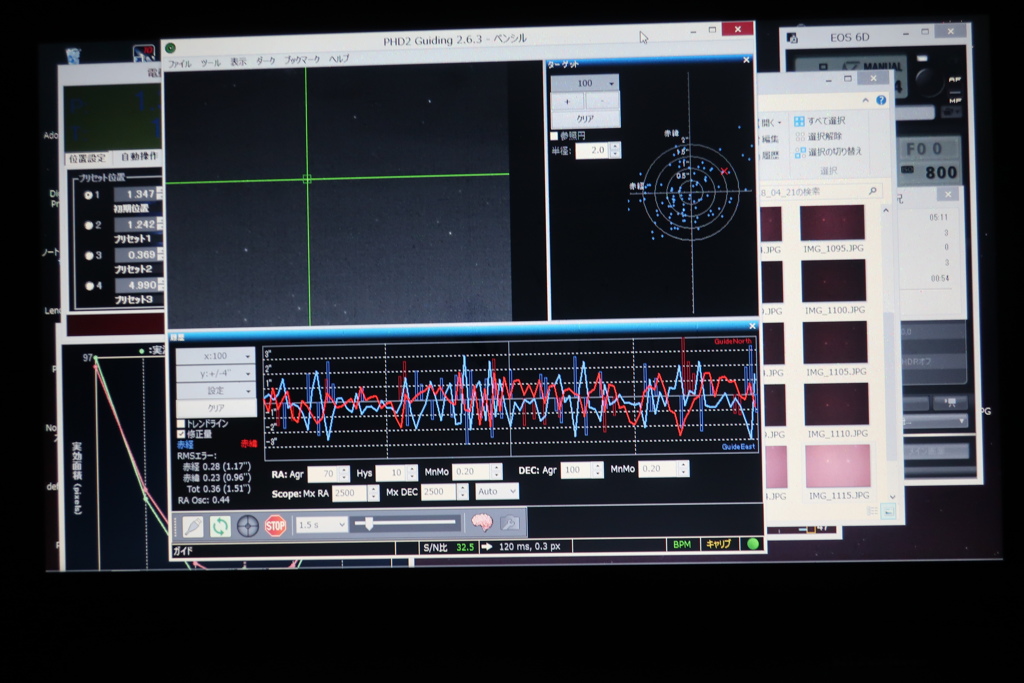Click the graph Clear (クリア) button
Image resolution: width=1024 pixels, height=683 pixels.
[216, 408]
